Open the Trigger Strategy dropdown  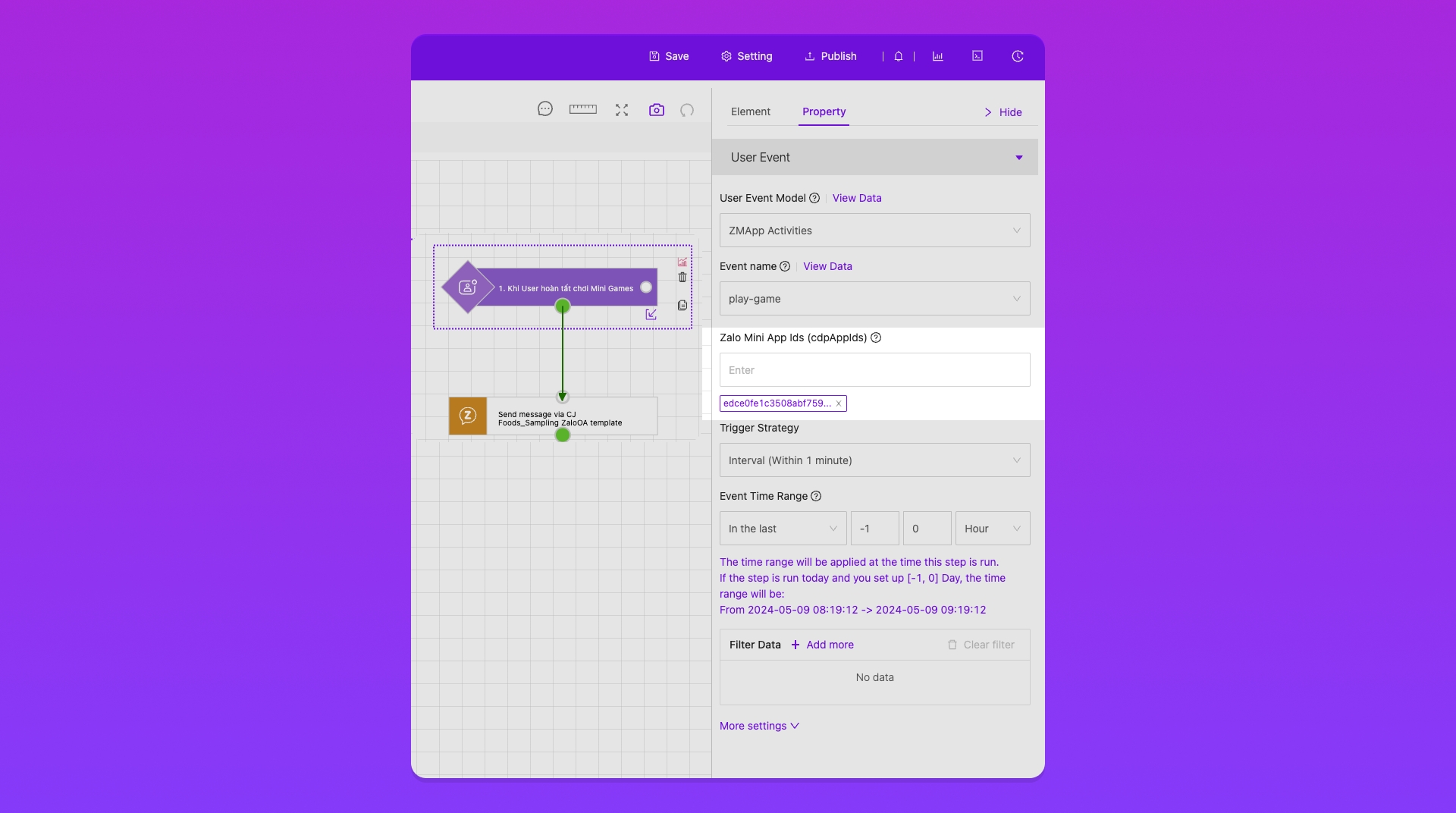click(x=874, y=460)
